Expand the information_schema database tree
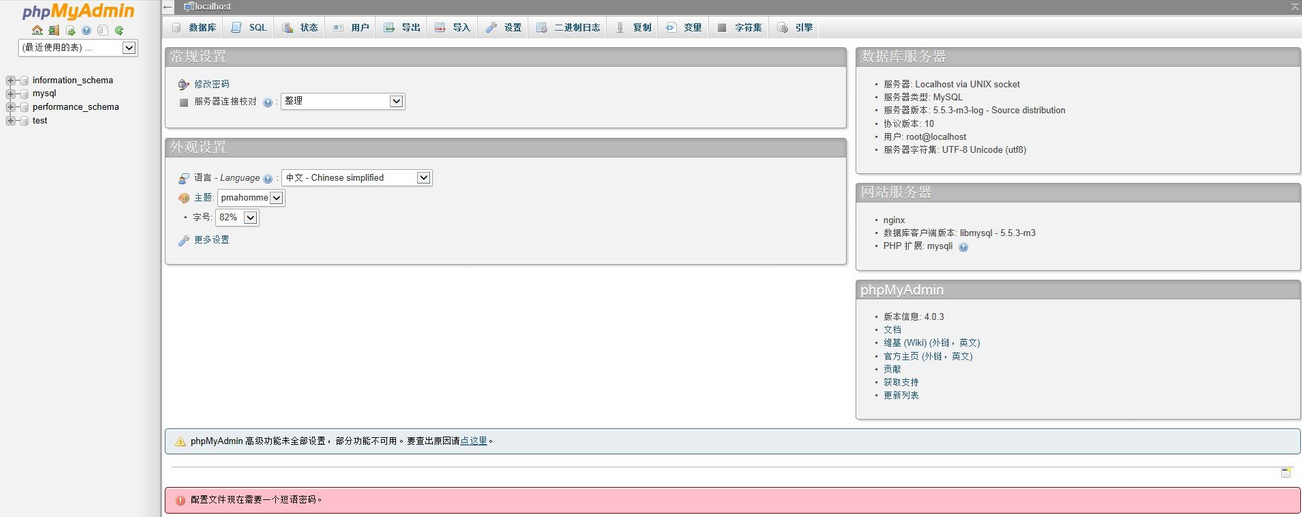This screenshot has width=1302, height=517. (x=10, y=80)
